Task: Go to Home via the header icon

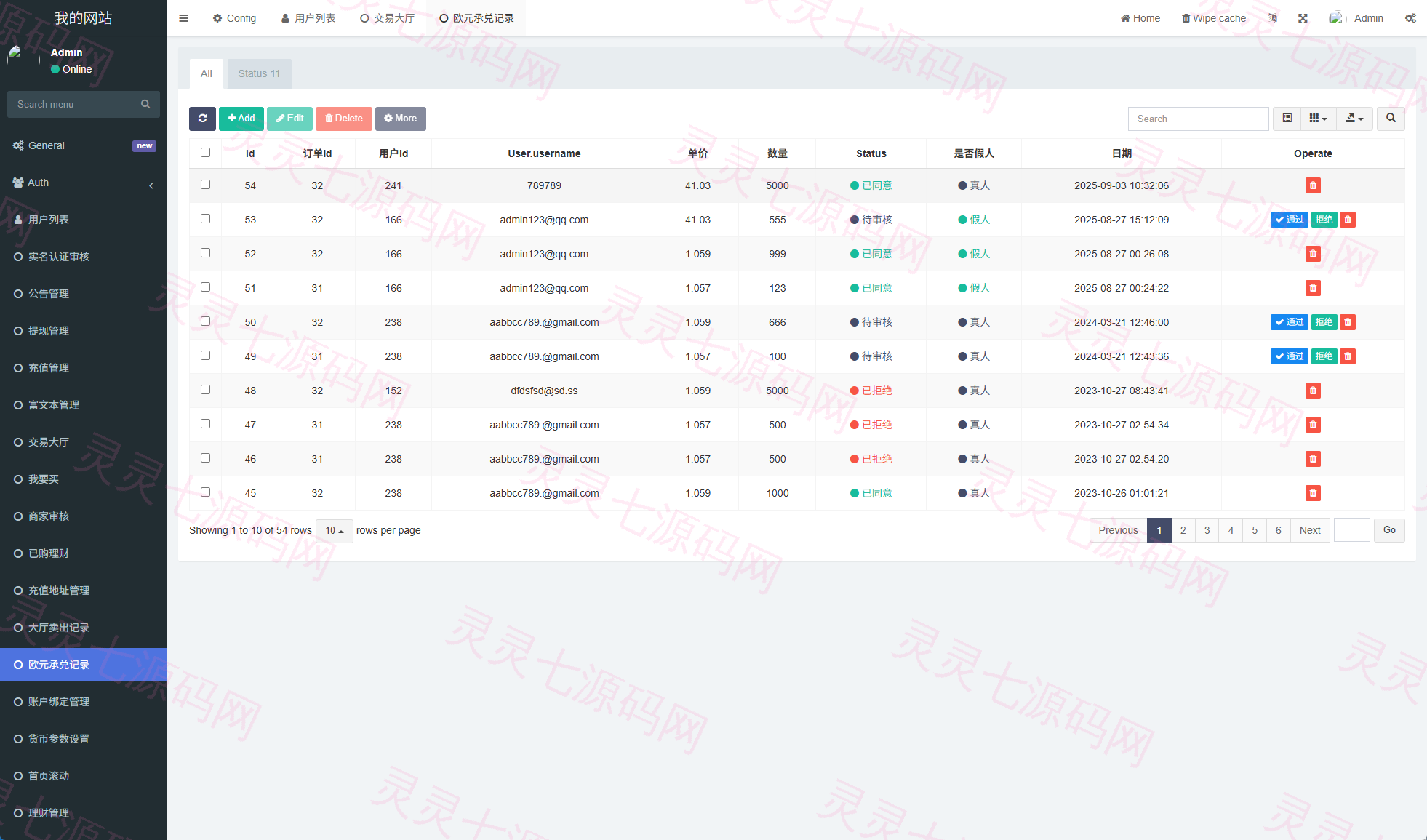Action: (x=1140, y=18)
